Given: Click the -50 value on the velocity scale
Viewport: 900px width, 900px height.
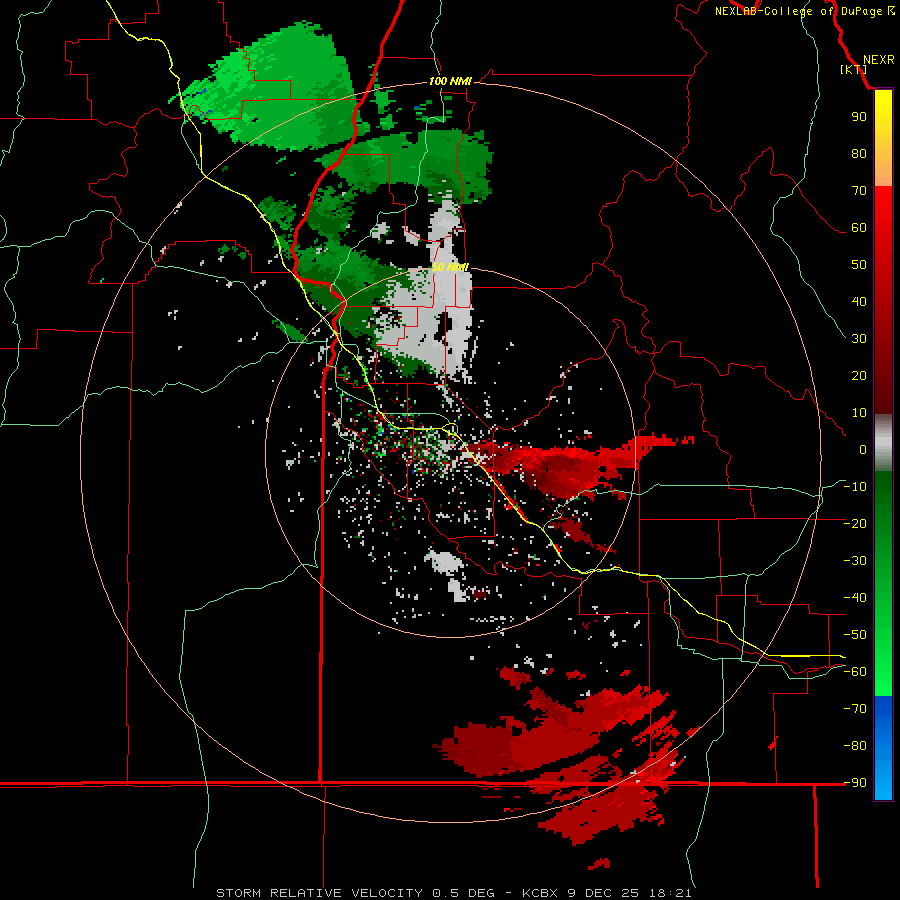Looking at the screenshot, I should [855, 634].
